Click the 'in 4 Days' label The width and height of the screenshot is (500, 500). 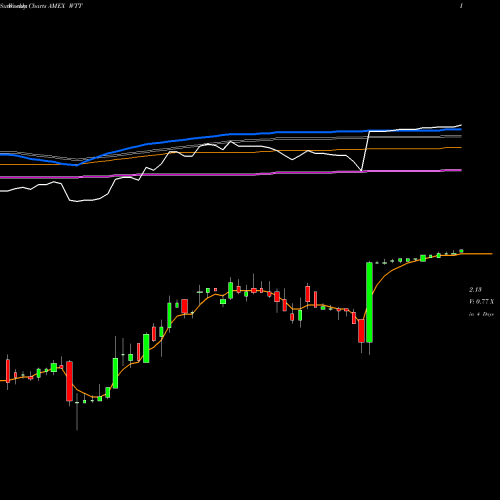(x=481, y=314)
